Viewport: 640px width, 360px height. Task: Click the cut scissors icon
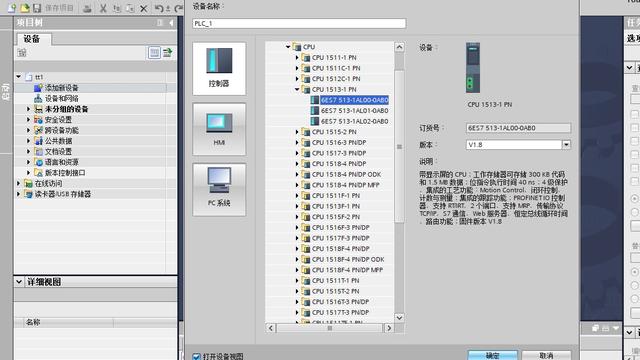(103, 8)
